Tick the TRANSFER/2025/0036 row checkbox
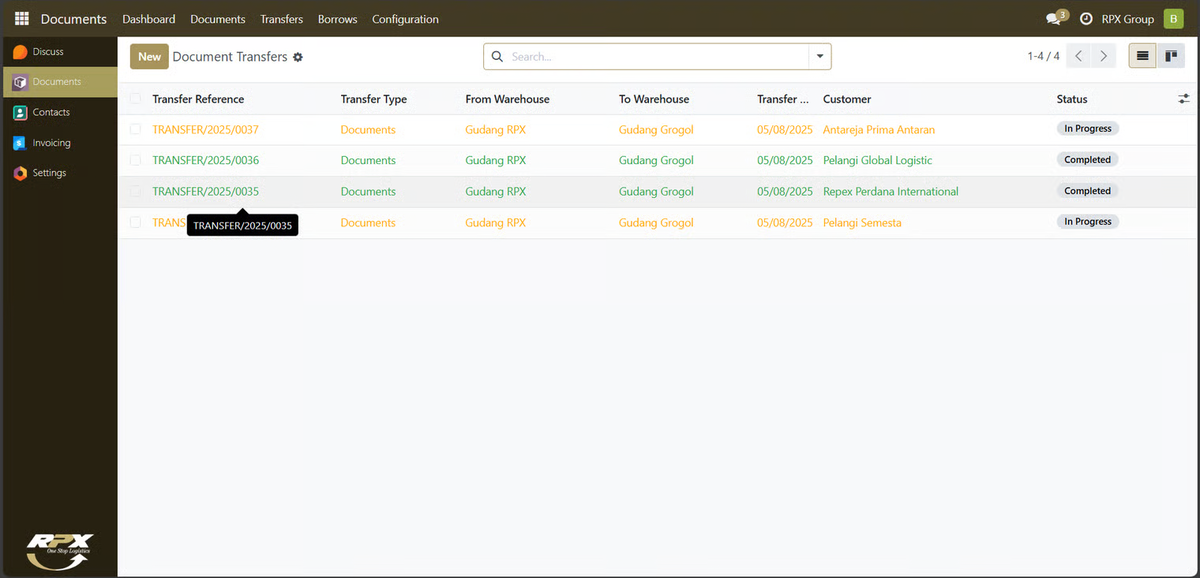1200x578 pixels. pyautogui.click(x=135, y=160)
